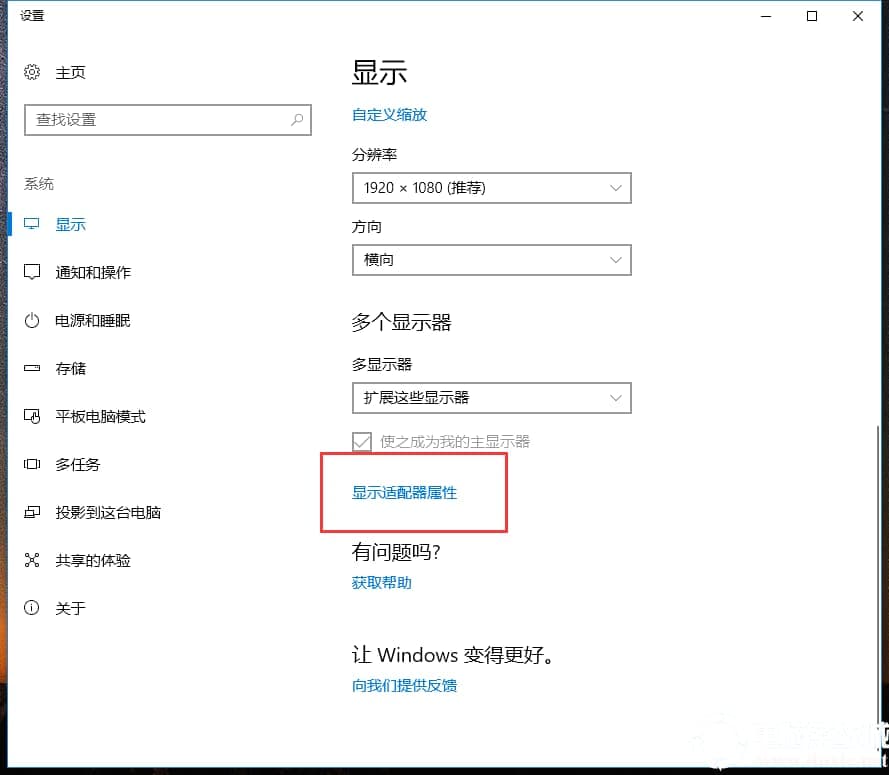
Task: Open 共享的体验 with its share icon
Action: [30, 560]
